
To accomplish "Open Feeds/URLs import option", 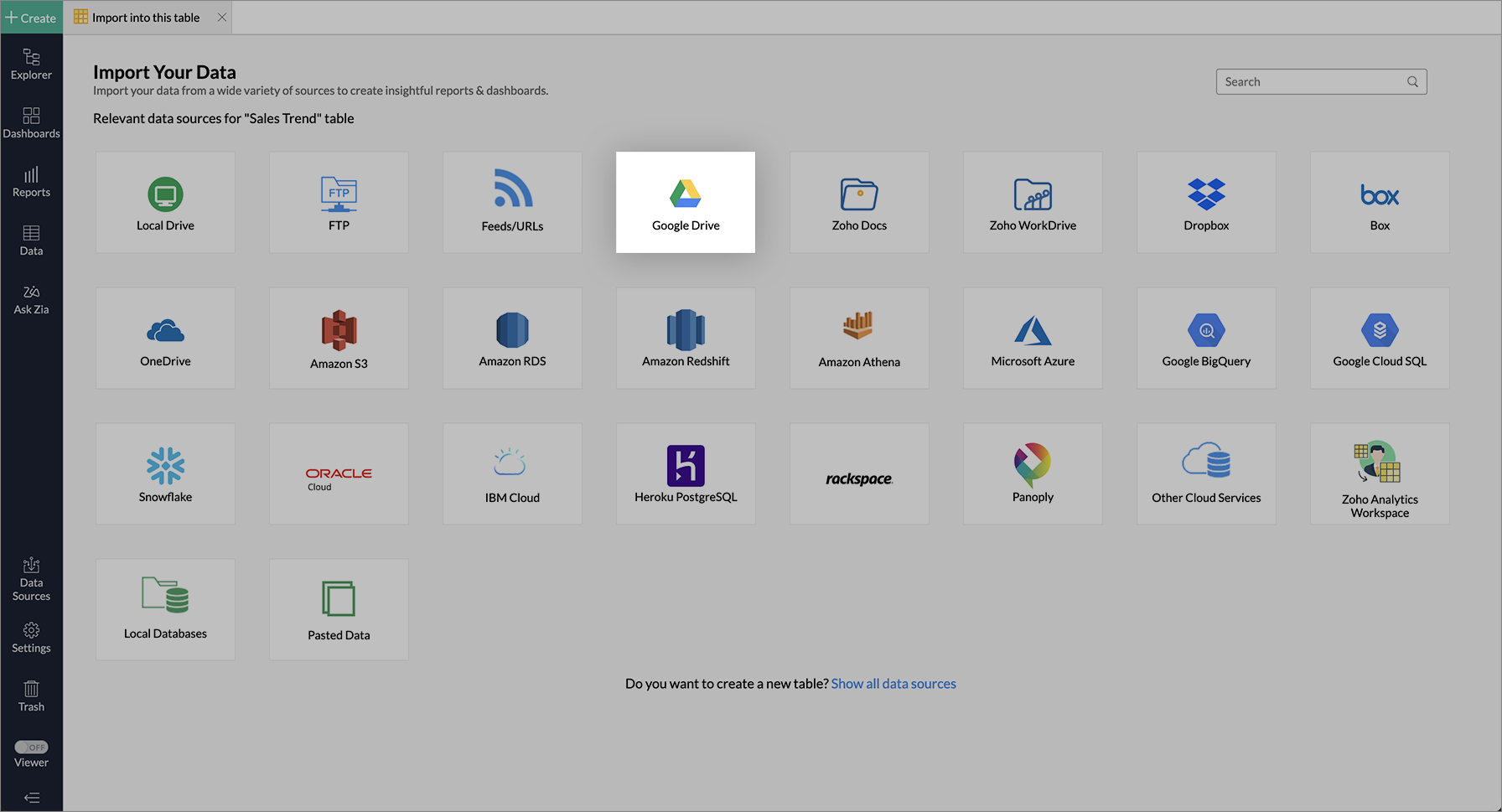I will pos(512,202).
